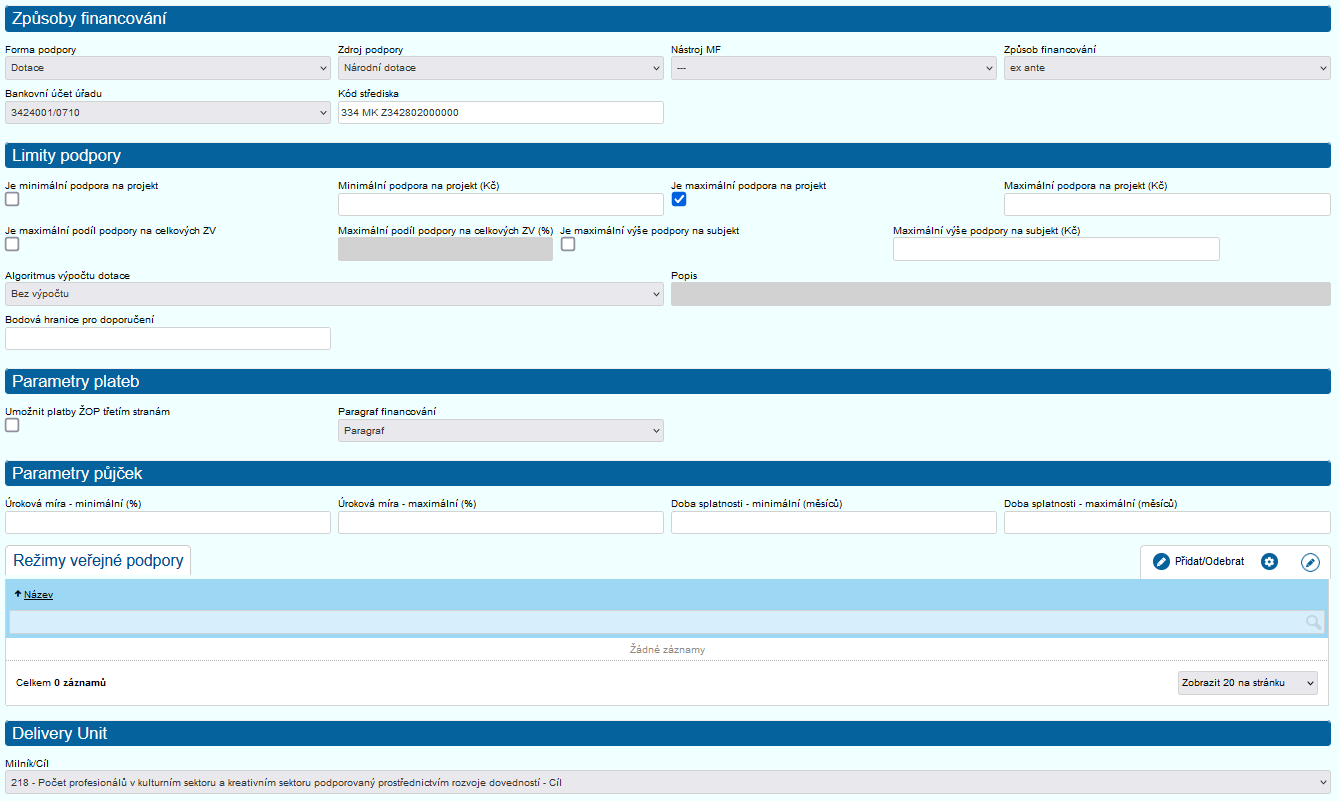The width and height of the screenshot is (1339, 801).
Task: Focus the Maximální podpora na projekt (Kč) field
Action: 1166,204
